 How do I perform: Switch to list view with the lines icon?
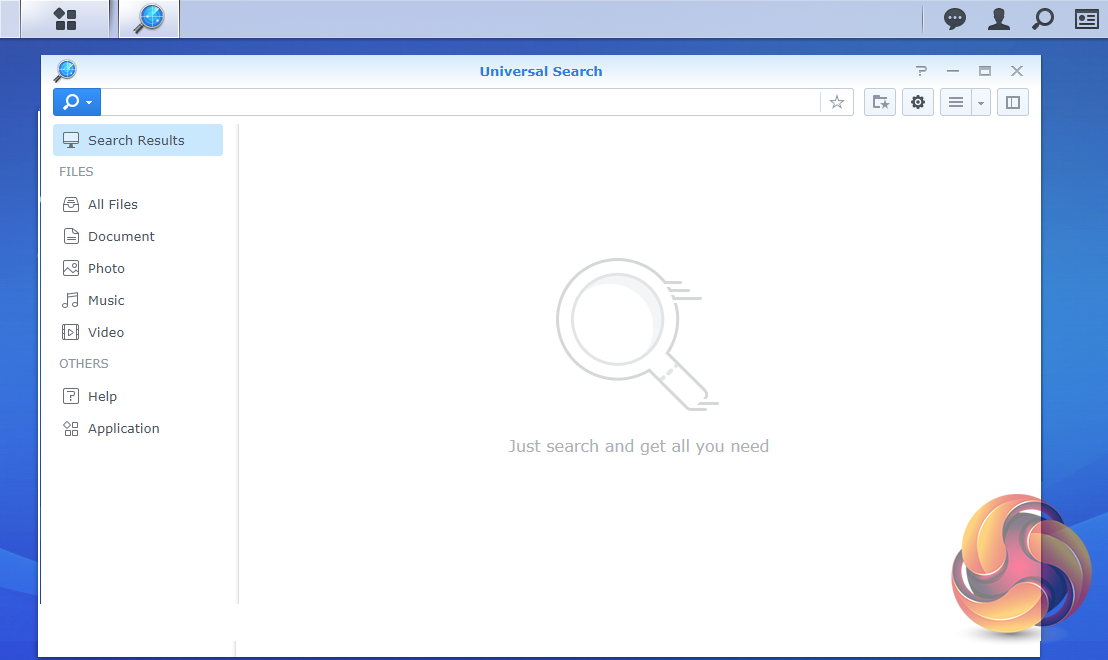956,102
